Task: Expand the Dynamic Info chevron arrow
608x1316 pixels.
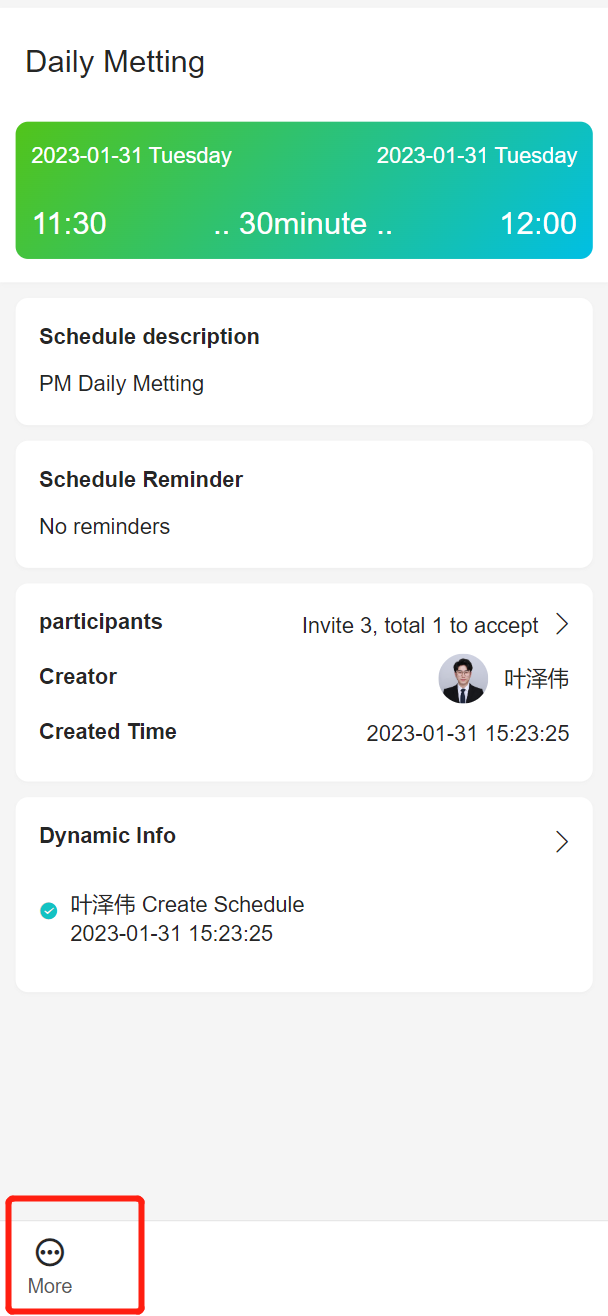Action: 562,841
